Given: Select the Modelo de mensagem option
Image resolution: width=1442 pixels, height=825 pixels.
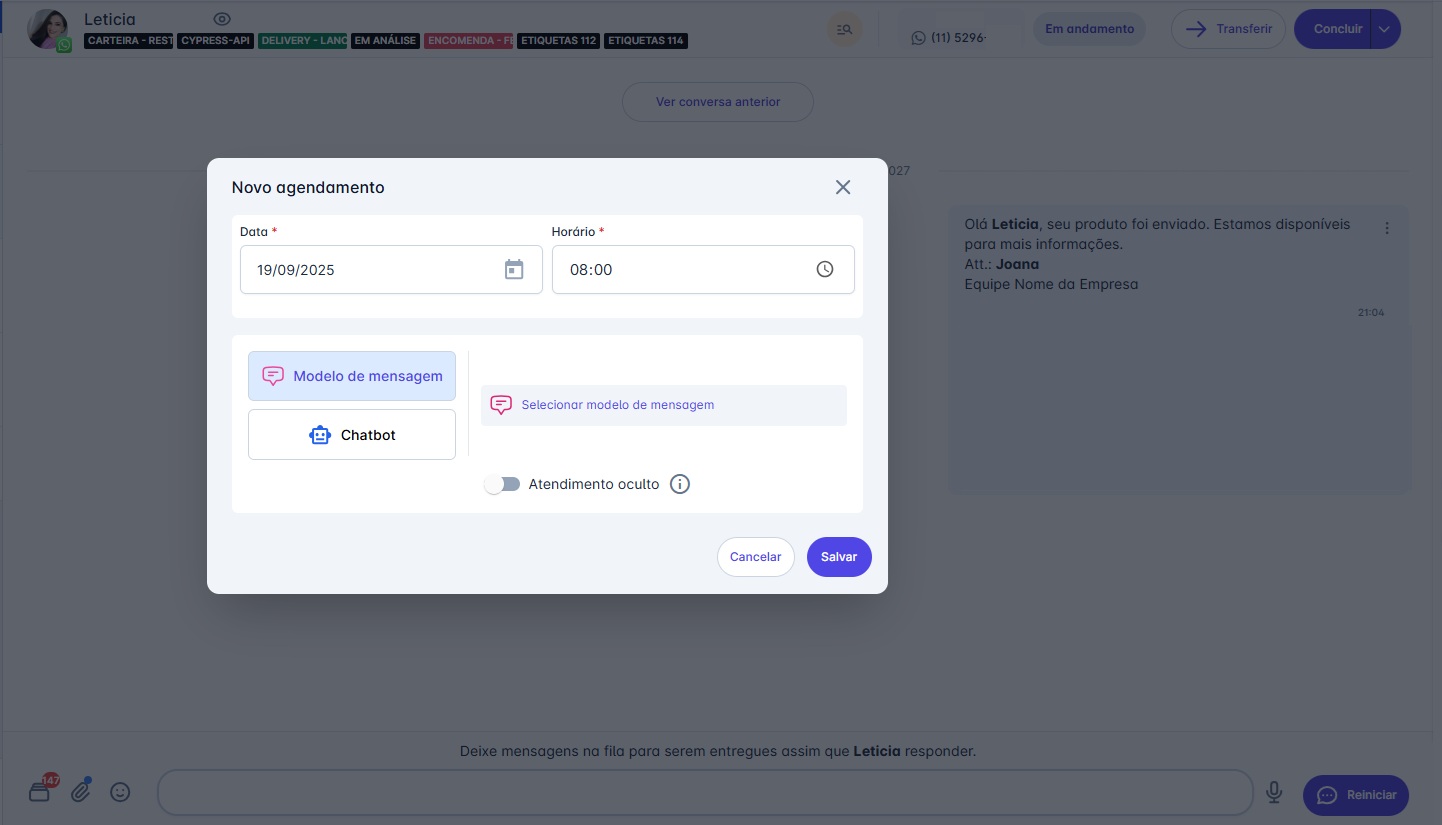Looking at the screenshot, I should pos(352,376).
